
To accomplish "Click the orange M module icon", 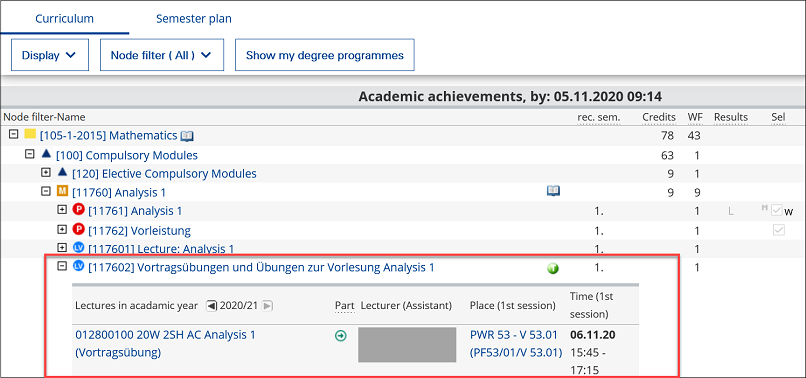I will [x=62, y=192].
